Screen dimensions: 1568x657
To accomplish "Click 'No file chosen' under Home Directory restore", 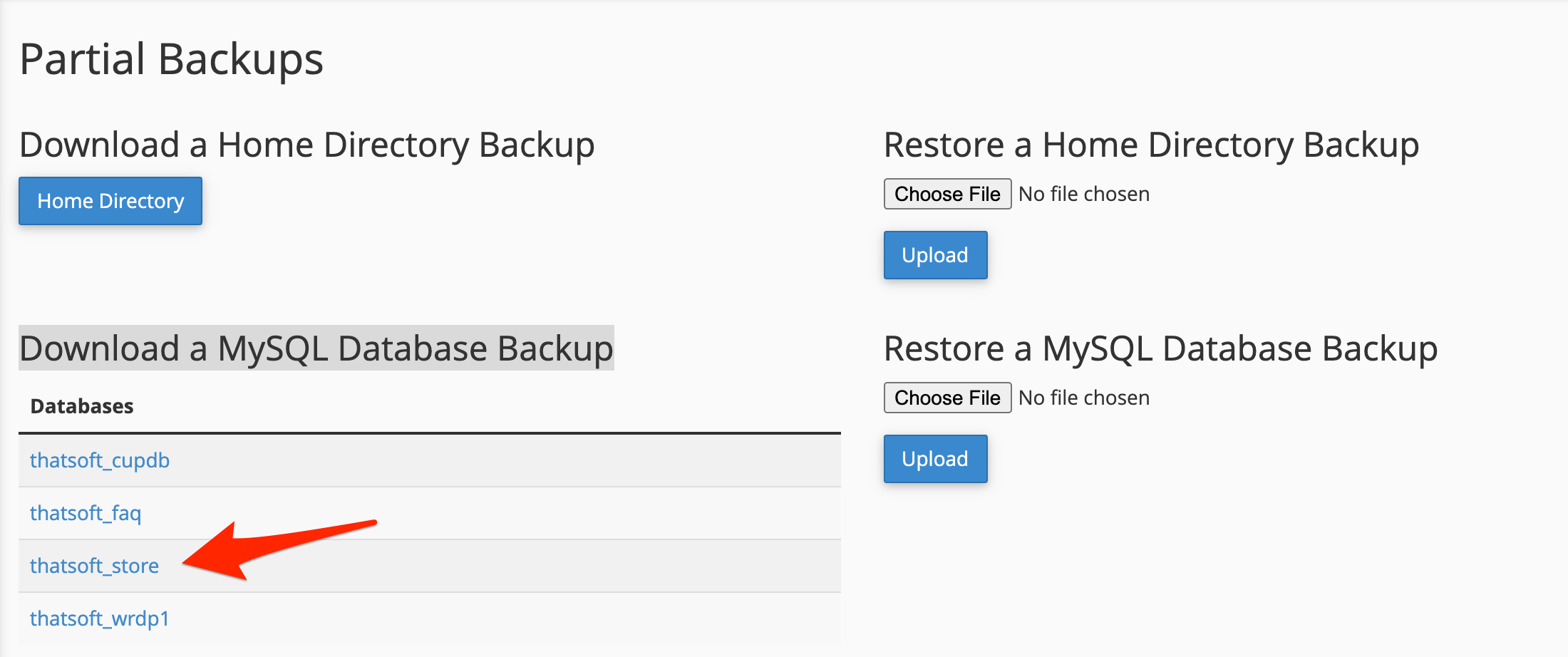I will pos(1084,194).
